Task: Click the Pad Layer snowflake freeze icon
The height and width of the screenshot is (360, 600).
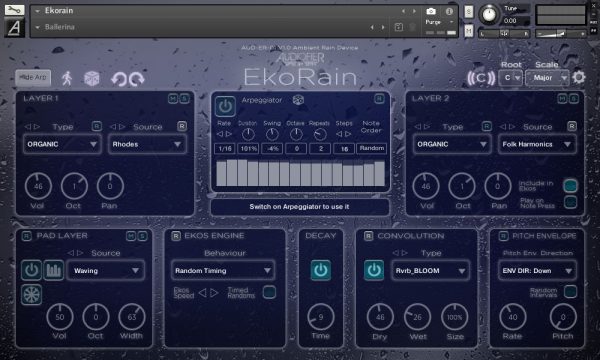Action: click(31, 294)
